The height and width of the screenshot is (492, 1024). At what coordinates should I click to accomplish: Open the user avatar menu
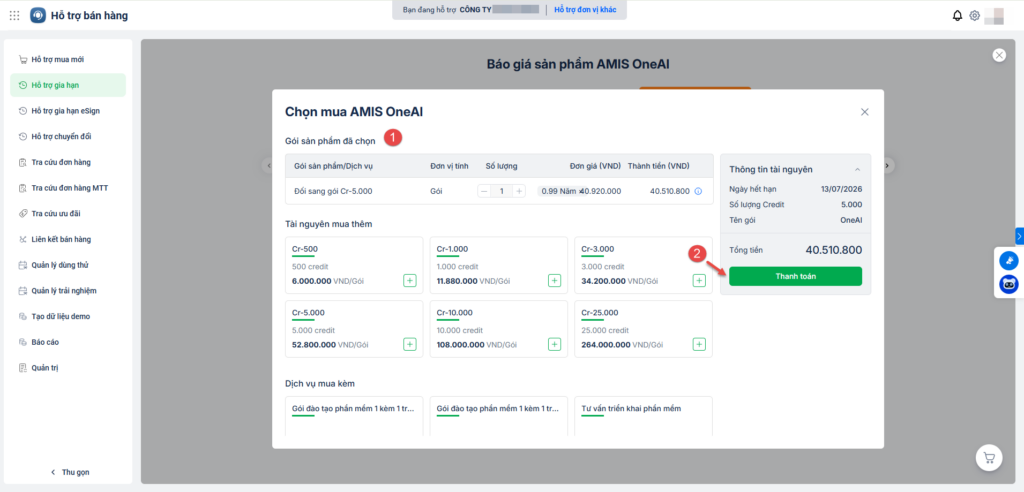[993, 16]
